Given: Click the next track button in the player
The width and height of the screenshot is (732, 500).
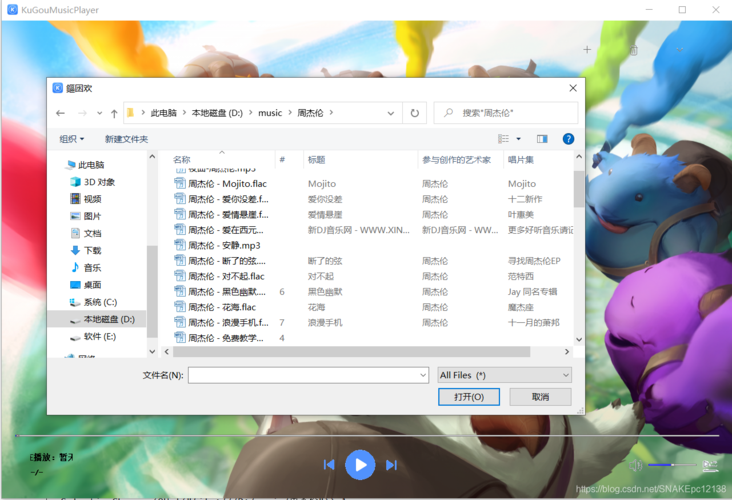Looking at the screenshot, I should pos(391,465).
